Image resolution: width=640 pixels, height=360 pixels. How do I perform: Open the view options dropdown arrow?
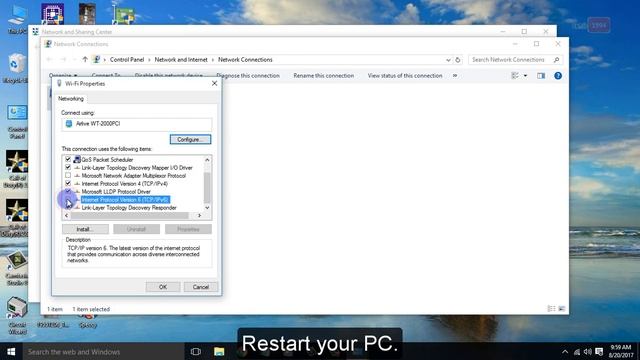pyautogui.click(x=525, y=76)
